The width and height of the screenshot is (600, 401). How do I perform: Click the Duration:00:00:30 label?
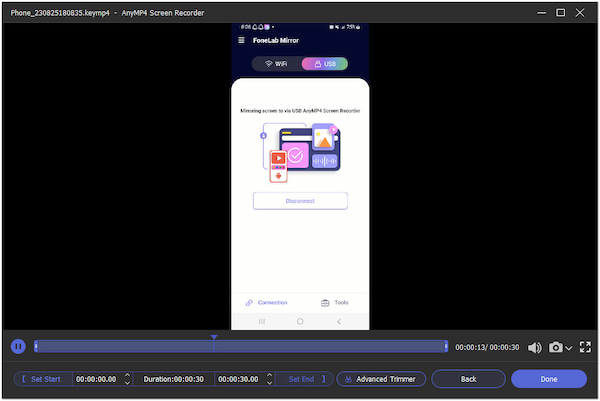click(x=173, y=379)
